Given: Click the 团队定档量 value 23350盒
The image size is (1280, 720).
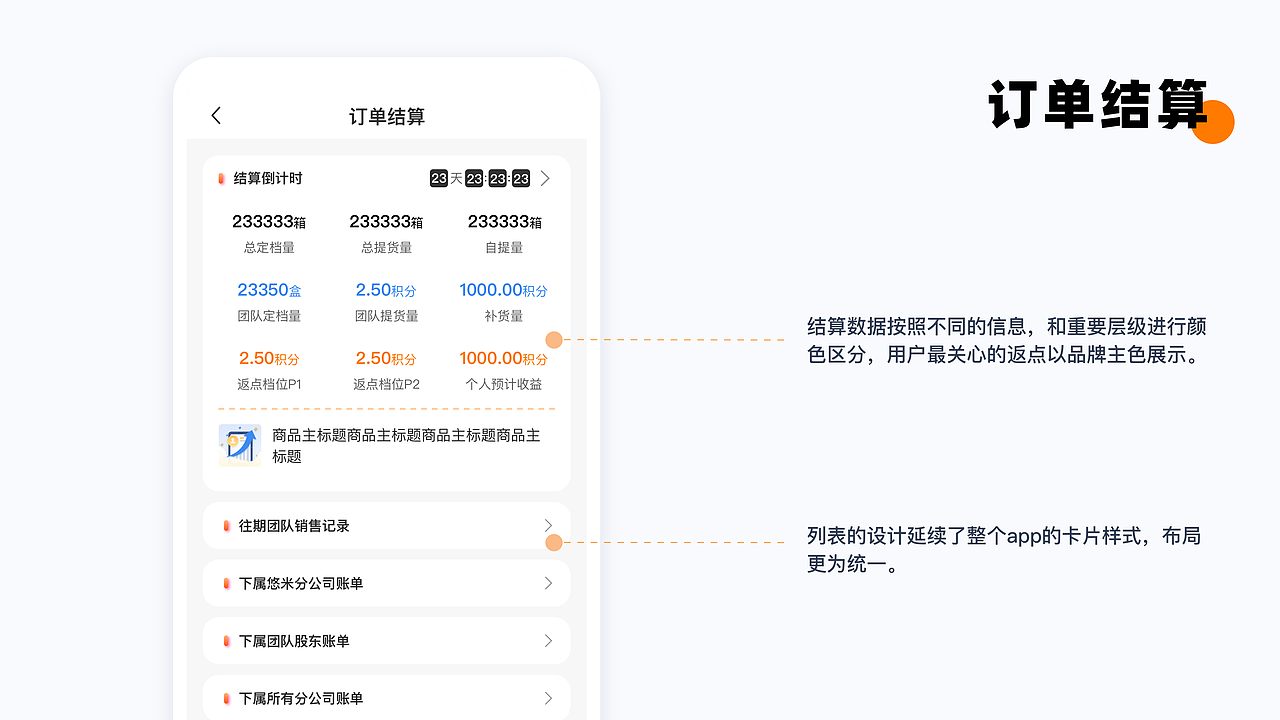Looking at the screenshot, I should tap(269, 290).
